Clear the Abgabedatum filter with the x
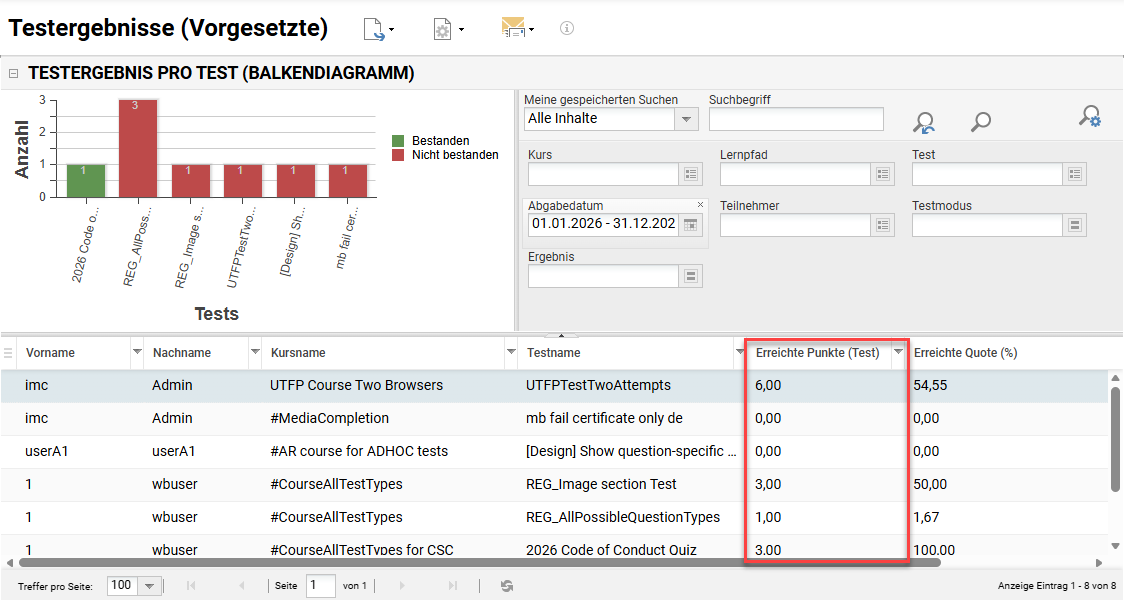1124x600 pixels. click(700, 205)
